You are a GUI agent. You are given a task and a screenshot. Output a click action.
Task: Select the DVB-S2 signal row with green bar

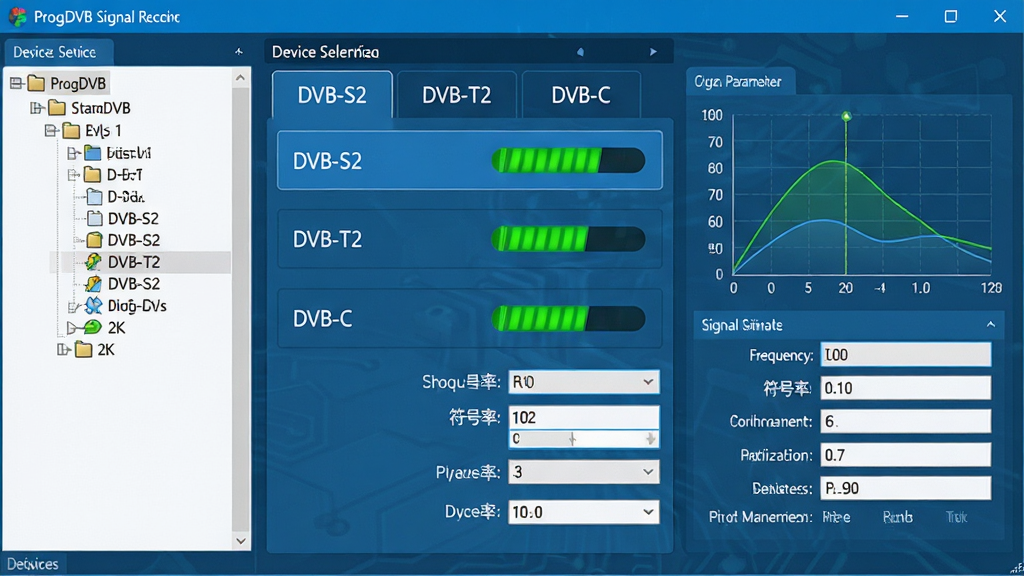[x=470, y=161]
